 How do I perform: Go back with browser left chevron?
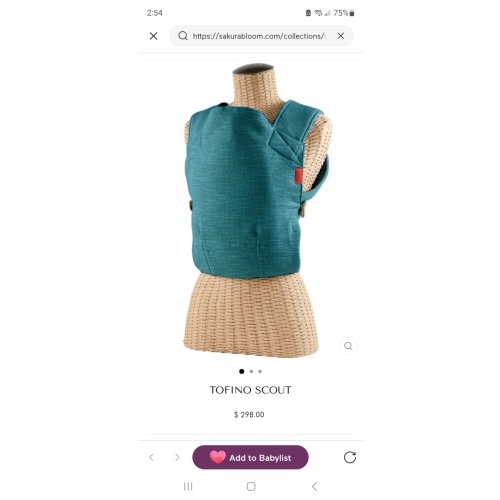tap(151, 457)
